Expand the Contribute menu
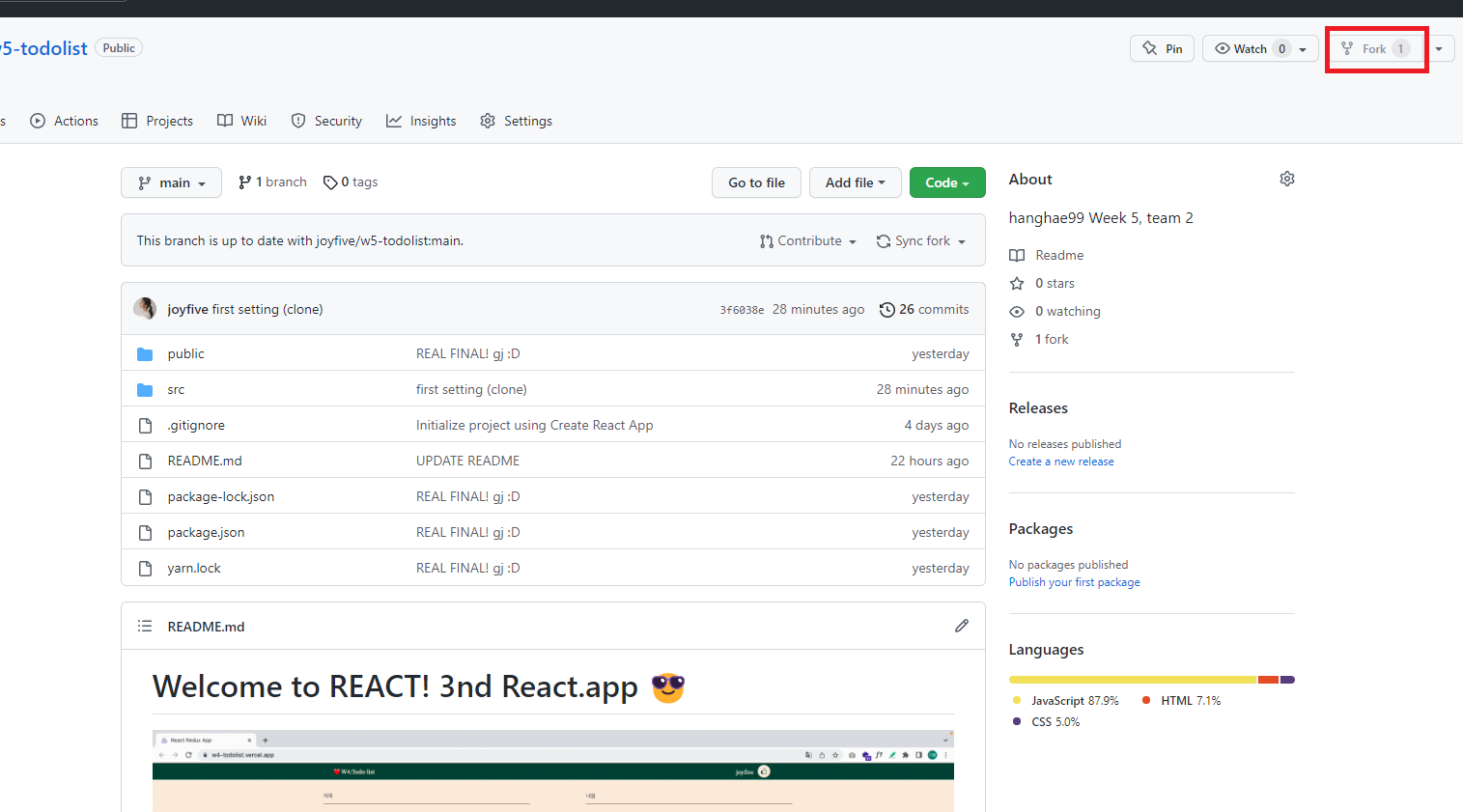Screen dimensions: 1463x812 pyautogui.click(x=808, y=241)
